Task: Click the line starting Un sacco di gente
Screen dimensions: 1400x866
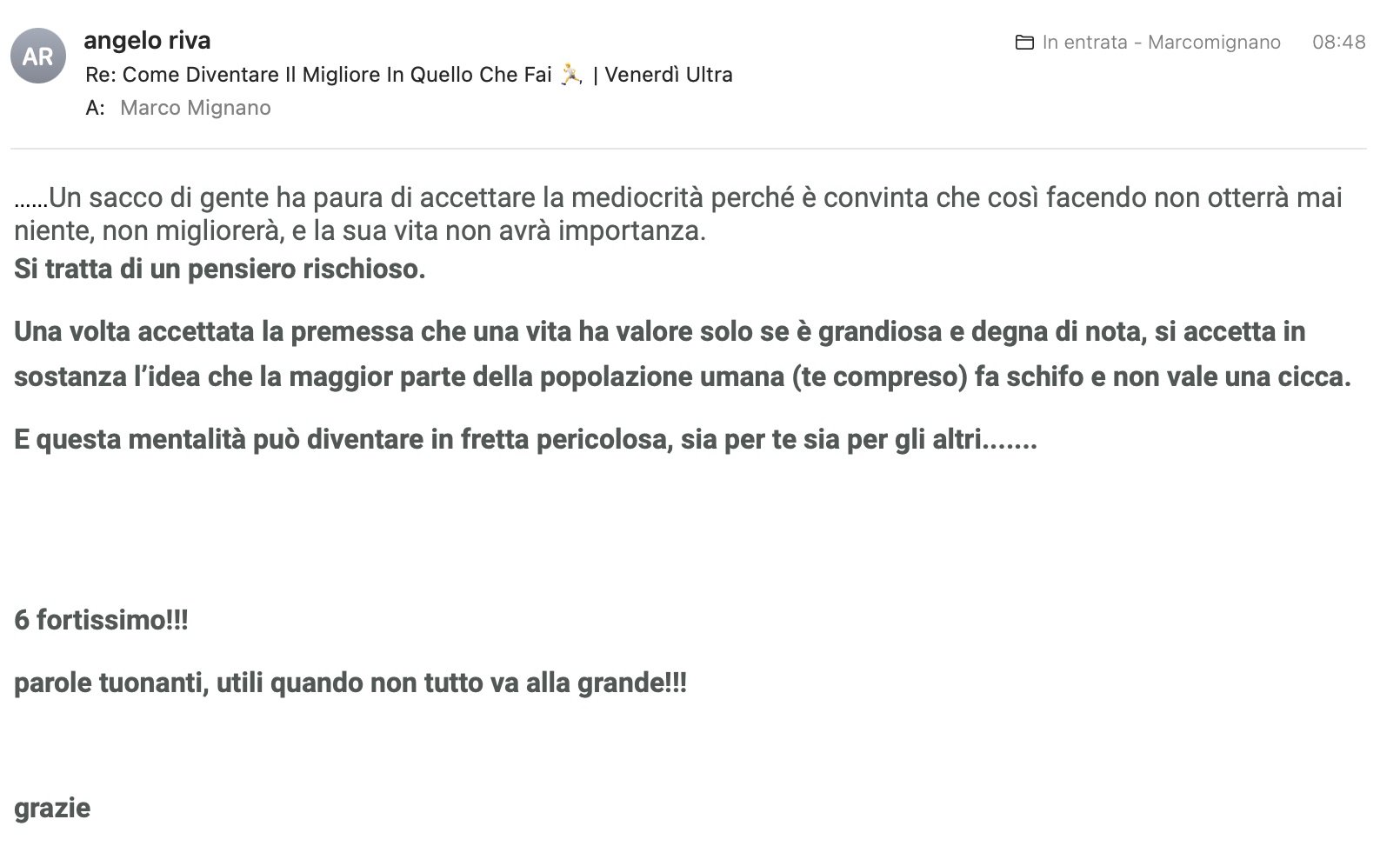Action: (x=678, y=198)
